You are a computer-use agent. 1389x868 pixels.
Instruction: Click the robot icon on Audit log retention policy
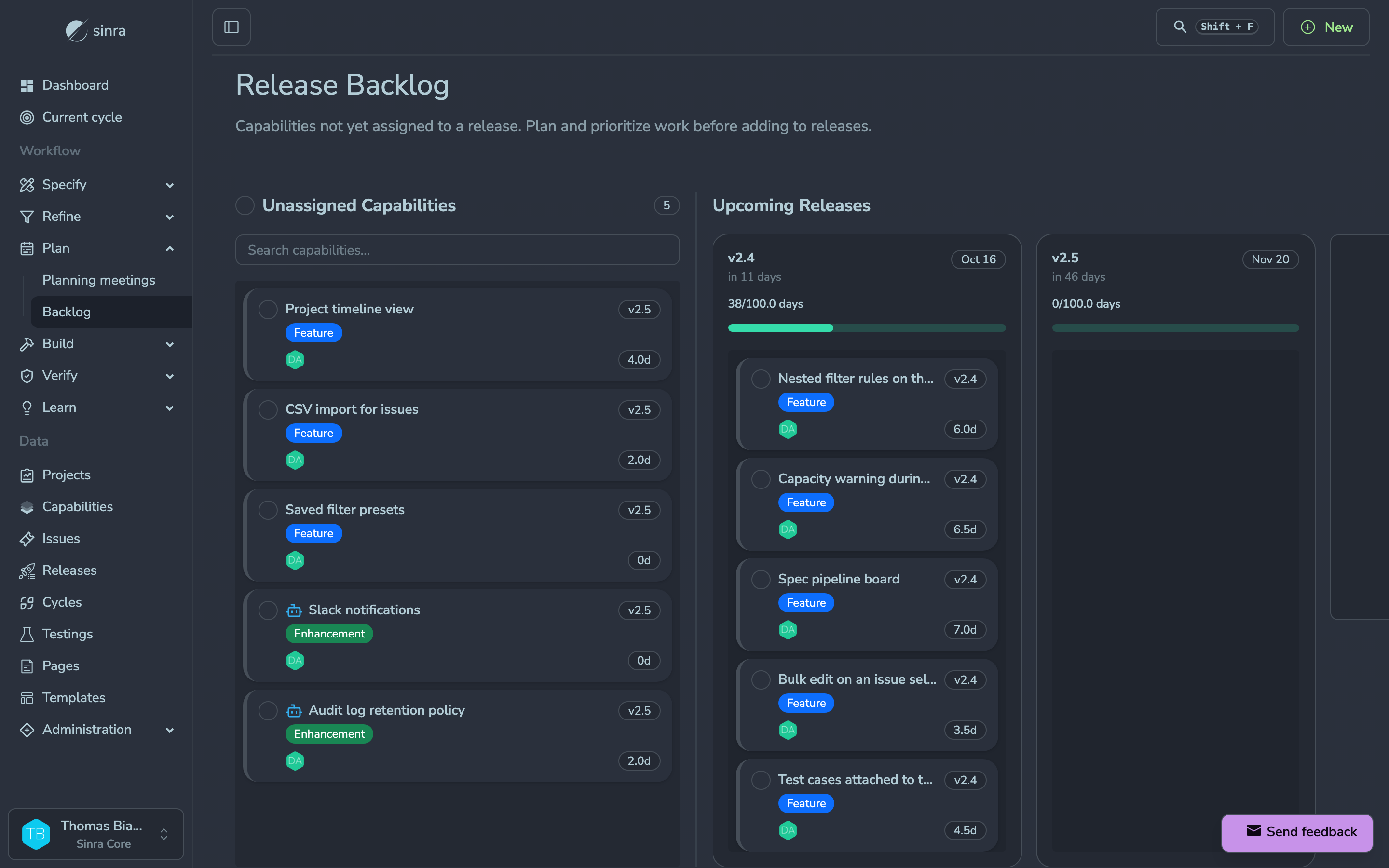click(x=294, y=711)
